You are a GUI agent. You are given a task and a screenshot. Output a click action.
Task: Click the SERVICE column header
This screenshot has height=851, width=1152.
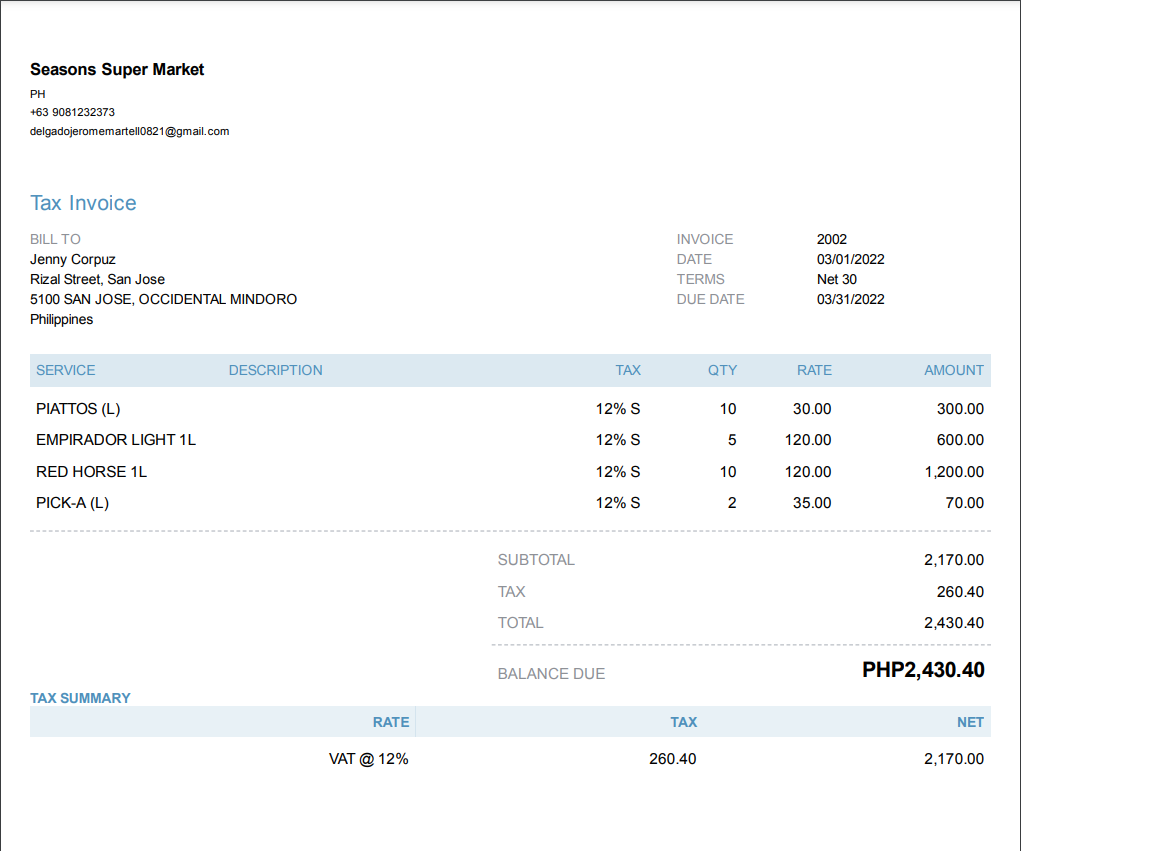pos(66,370)
